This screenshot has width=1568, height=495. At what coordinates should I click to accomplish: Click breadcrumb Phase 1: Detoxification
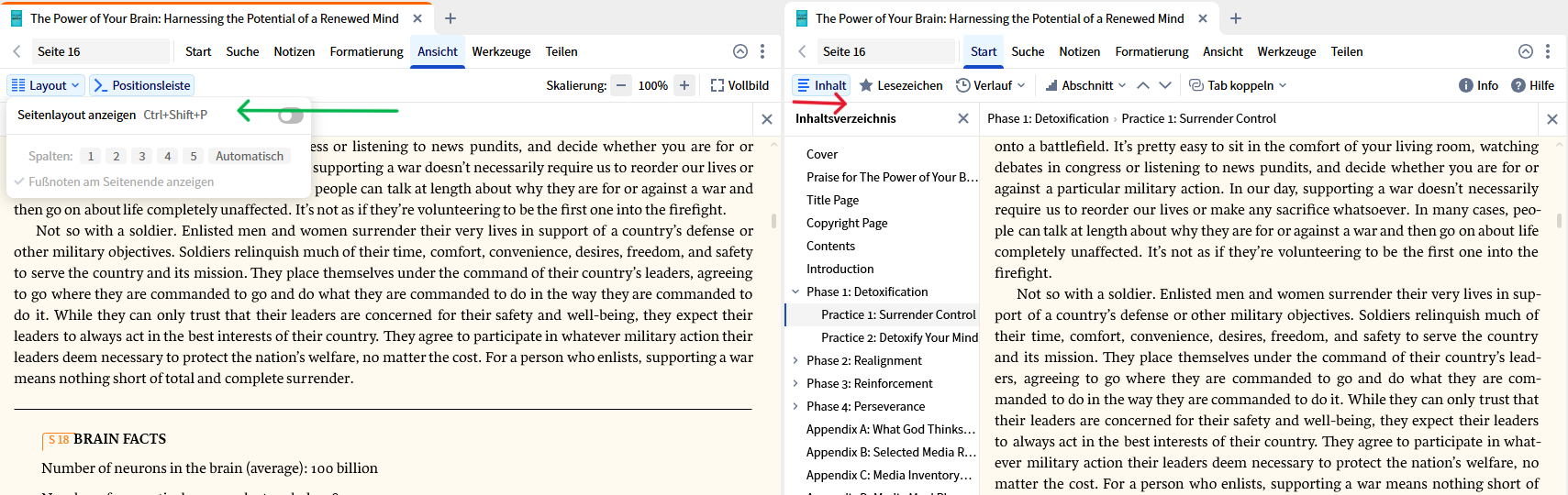pos(1048,118)
